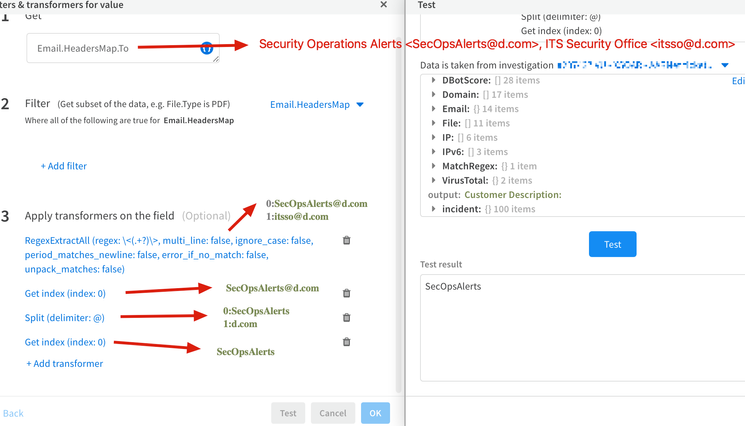This screenshot has height=426, width=745.
Task: Open the last Get index (index: 0) transformer
Action: pyautogui.click(x=65, y=342)
